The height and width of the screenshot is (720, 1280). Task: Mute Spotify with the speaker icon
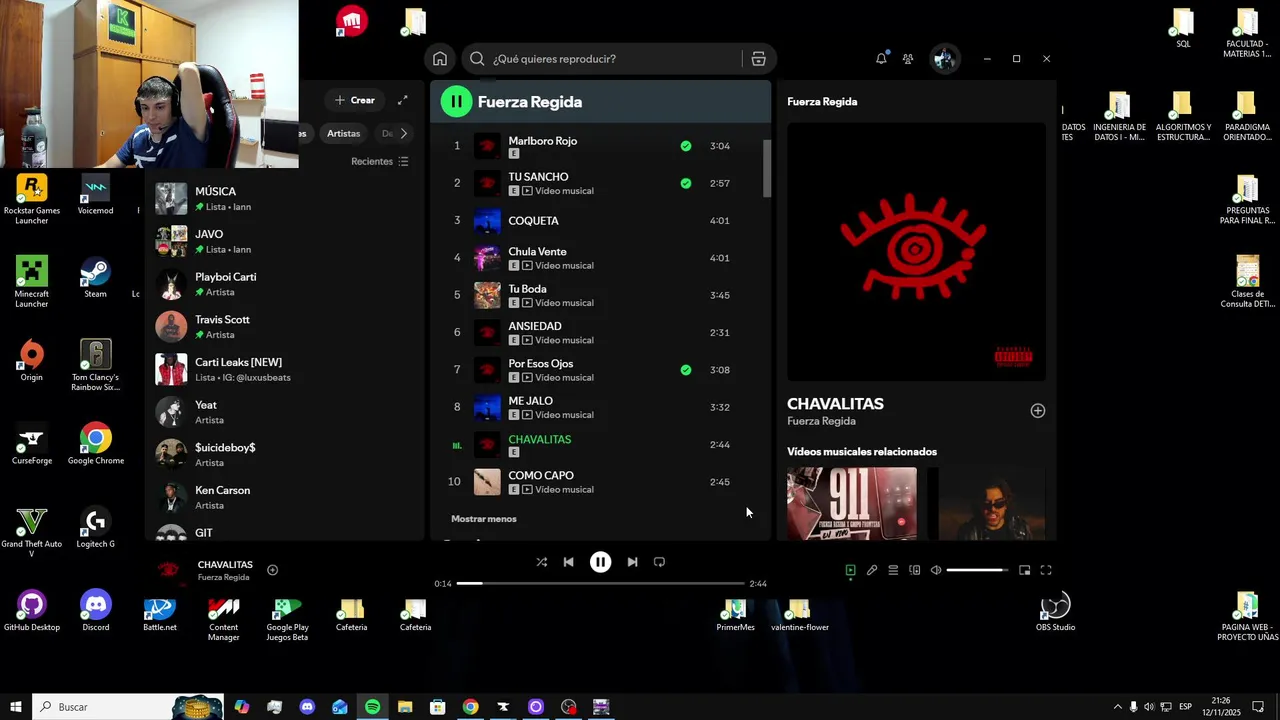936,570
